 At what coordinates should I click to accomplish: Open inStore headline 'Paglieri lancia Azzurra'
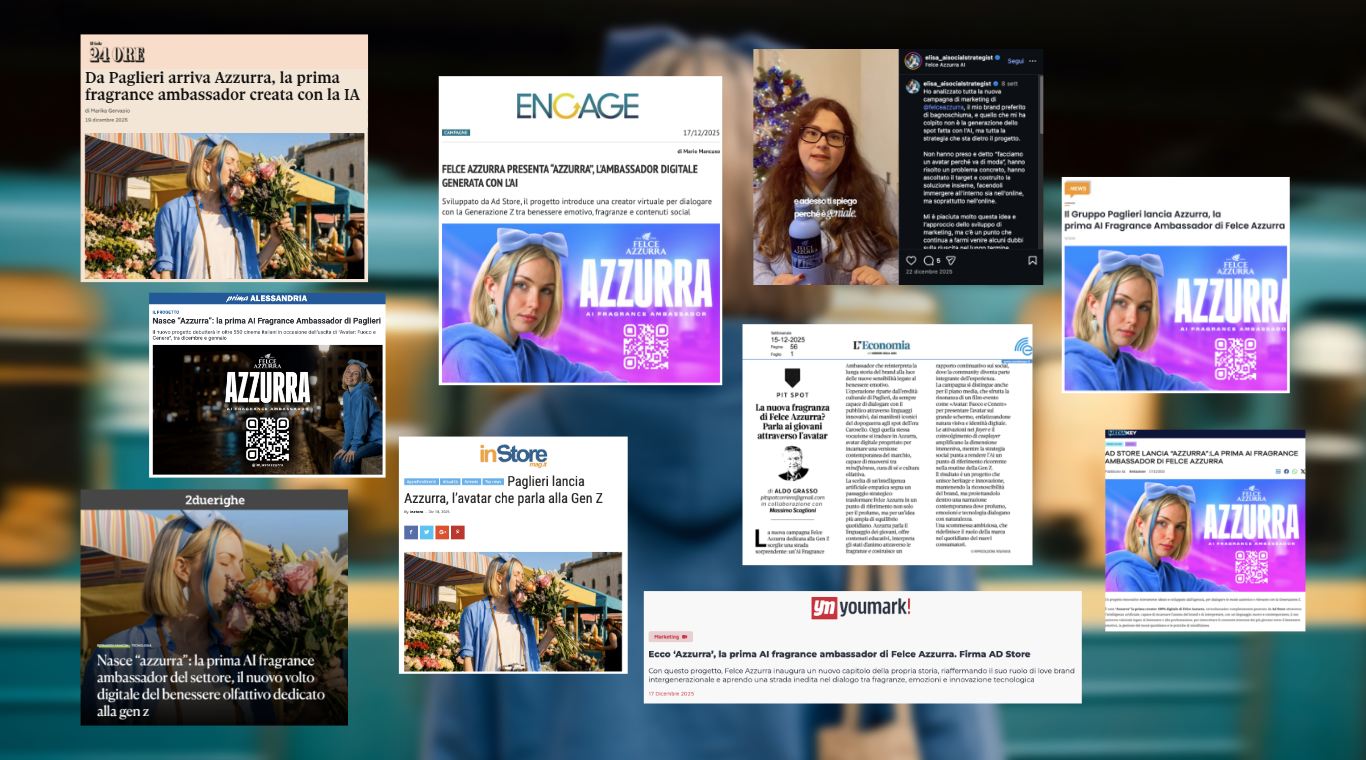point(503,489)
